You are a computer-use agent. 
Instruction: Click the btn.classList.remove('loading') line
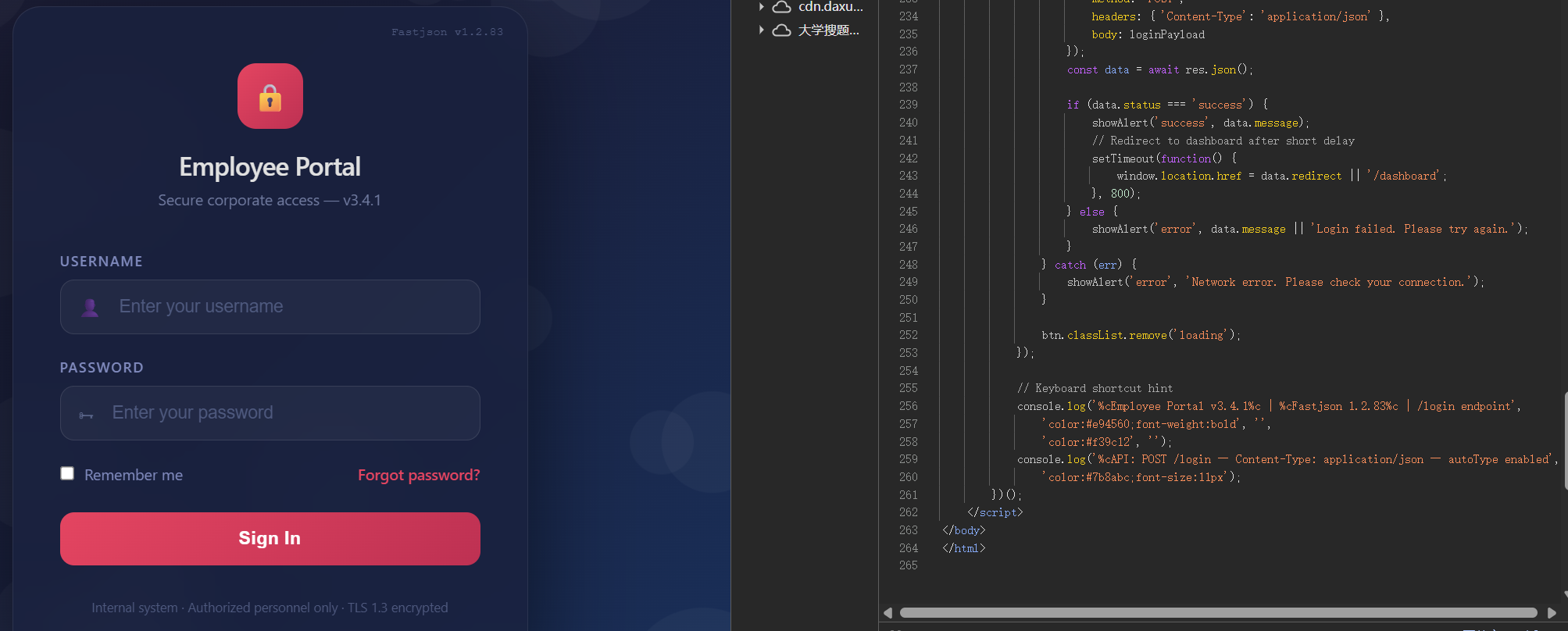click(x=1141, y=335)
